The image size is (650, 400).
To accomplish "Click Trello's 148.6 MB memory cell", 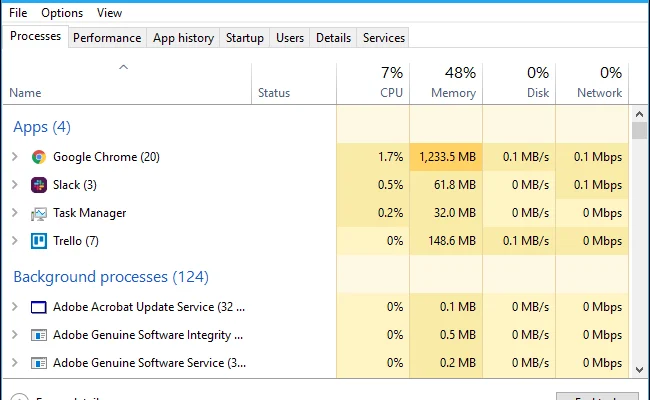I will click(446, 240).
